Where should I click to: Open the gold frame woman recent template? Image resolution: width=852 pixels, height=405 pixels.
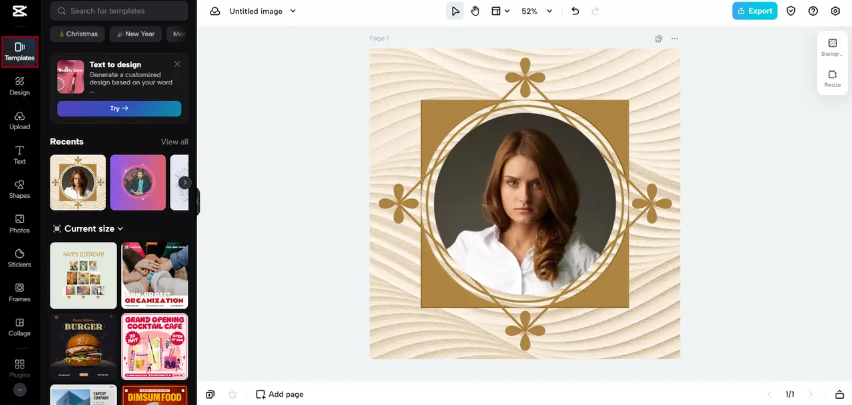pyautogui.click(x=78, y=182)
